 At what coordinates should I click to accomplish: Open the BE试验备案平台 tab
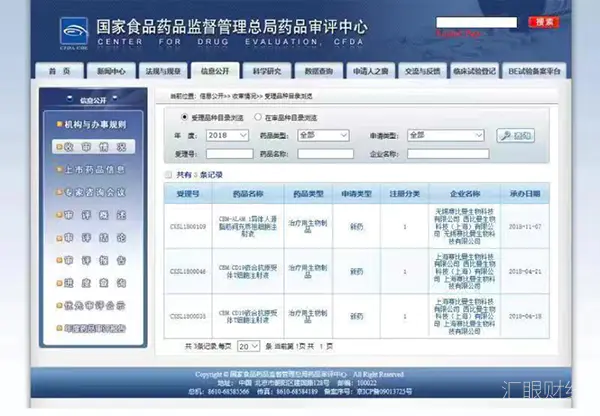(x=534, y=71)
